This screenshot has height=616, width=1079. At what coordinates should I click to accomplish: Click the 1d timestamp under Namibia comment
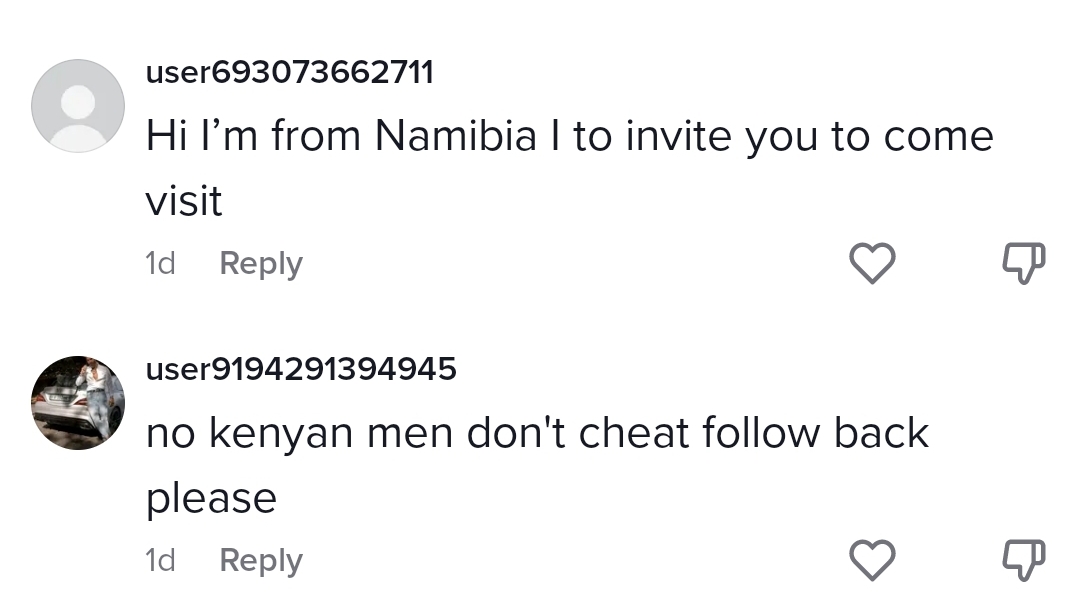pyautogui.click(x=160, y=264)
